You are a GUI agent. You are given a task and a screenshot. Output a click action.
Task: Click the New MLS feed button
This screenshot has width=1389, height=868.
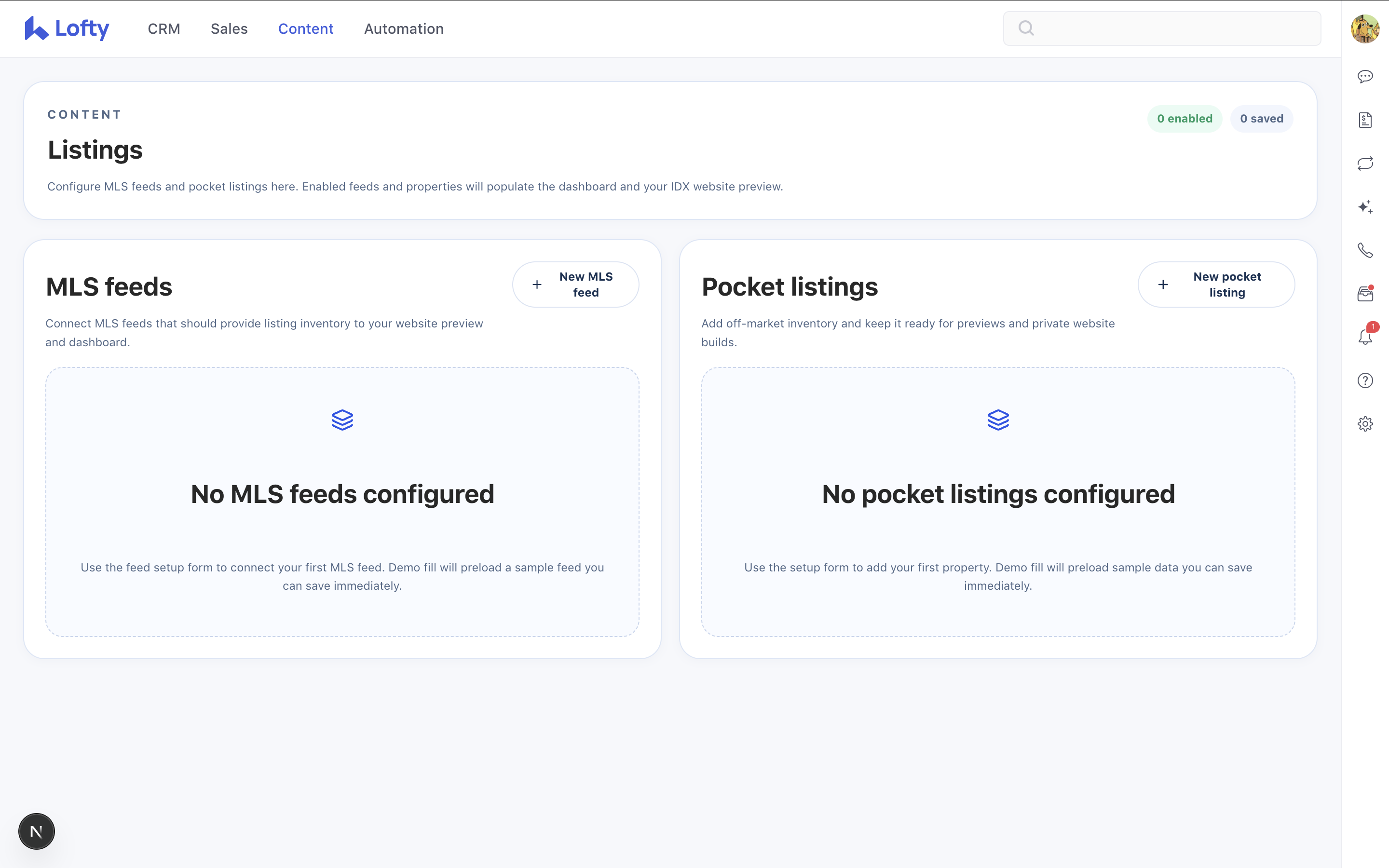pyautogui.click(x=575, y=285)
